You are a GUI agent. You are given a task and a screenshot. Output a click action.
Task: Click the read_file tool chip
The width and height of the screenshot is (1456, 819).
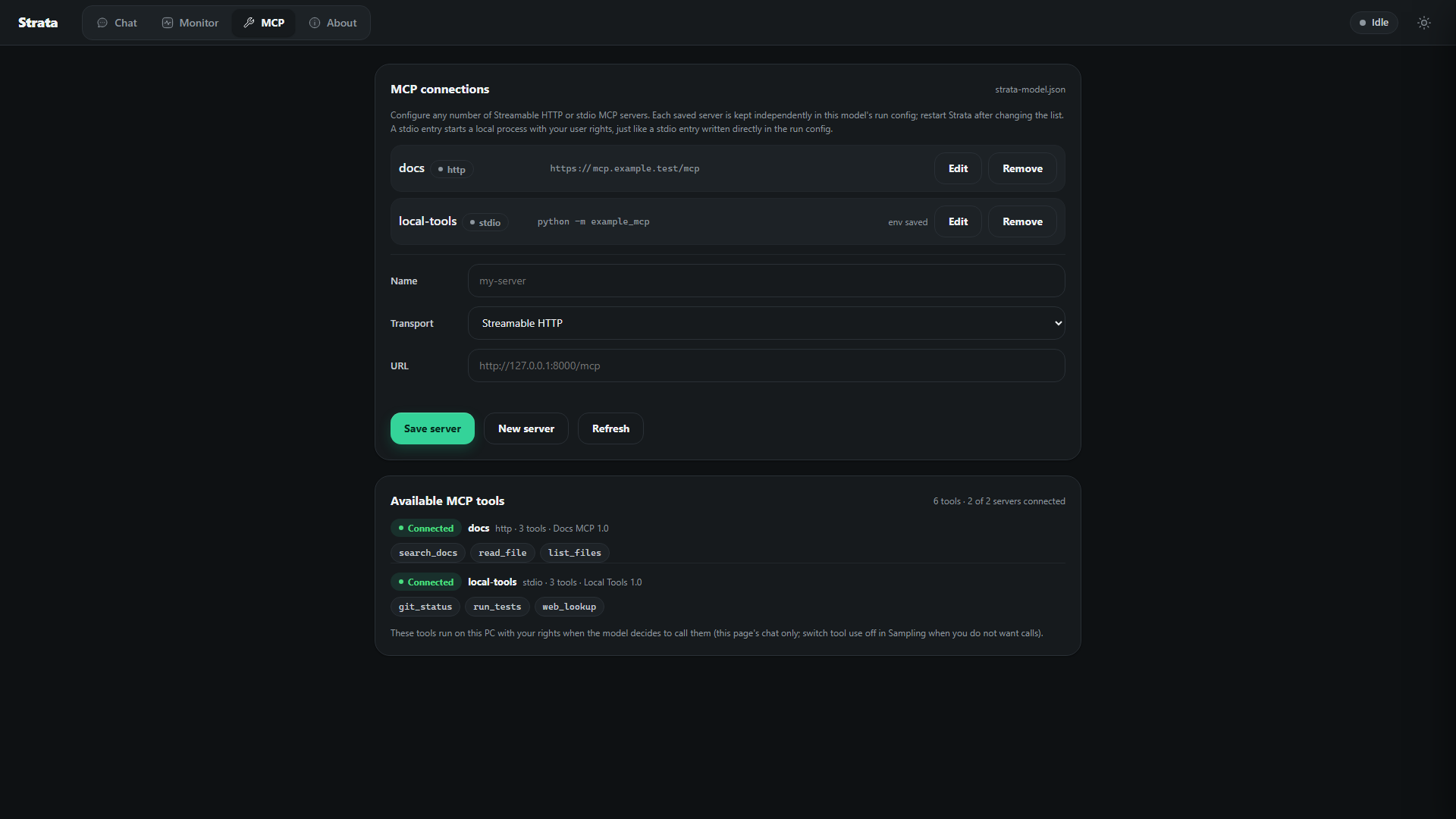pyautogui.click(x=502, y=553)
